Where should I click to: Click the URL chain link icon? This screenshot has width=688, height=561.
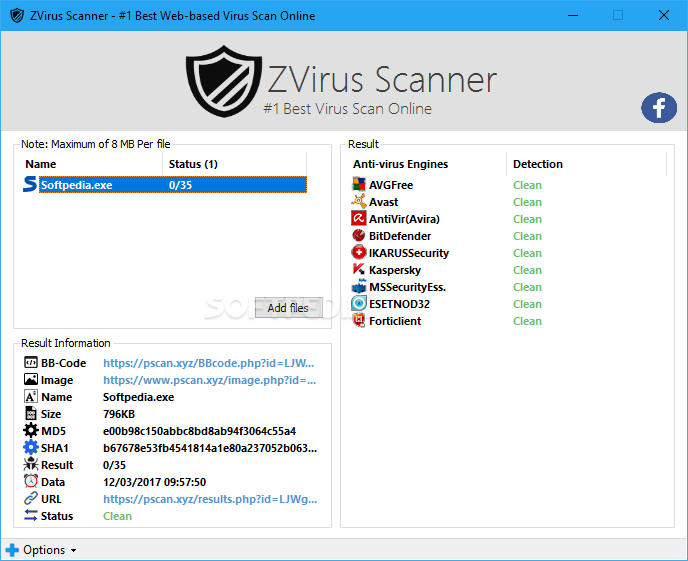31,498
